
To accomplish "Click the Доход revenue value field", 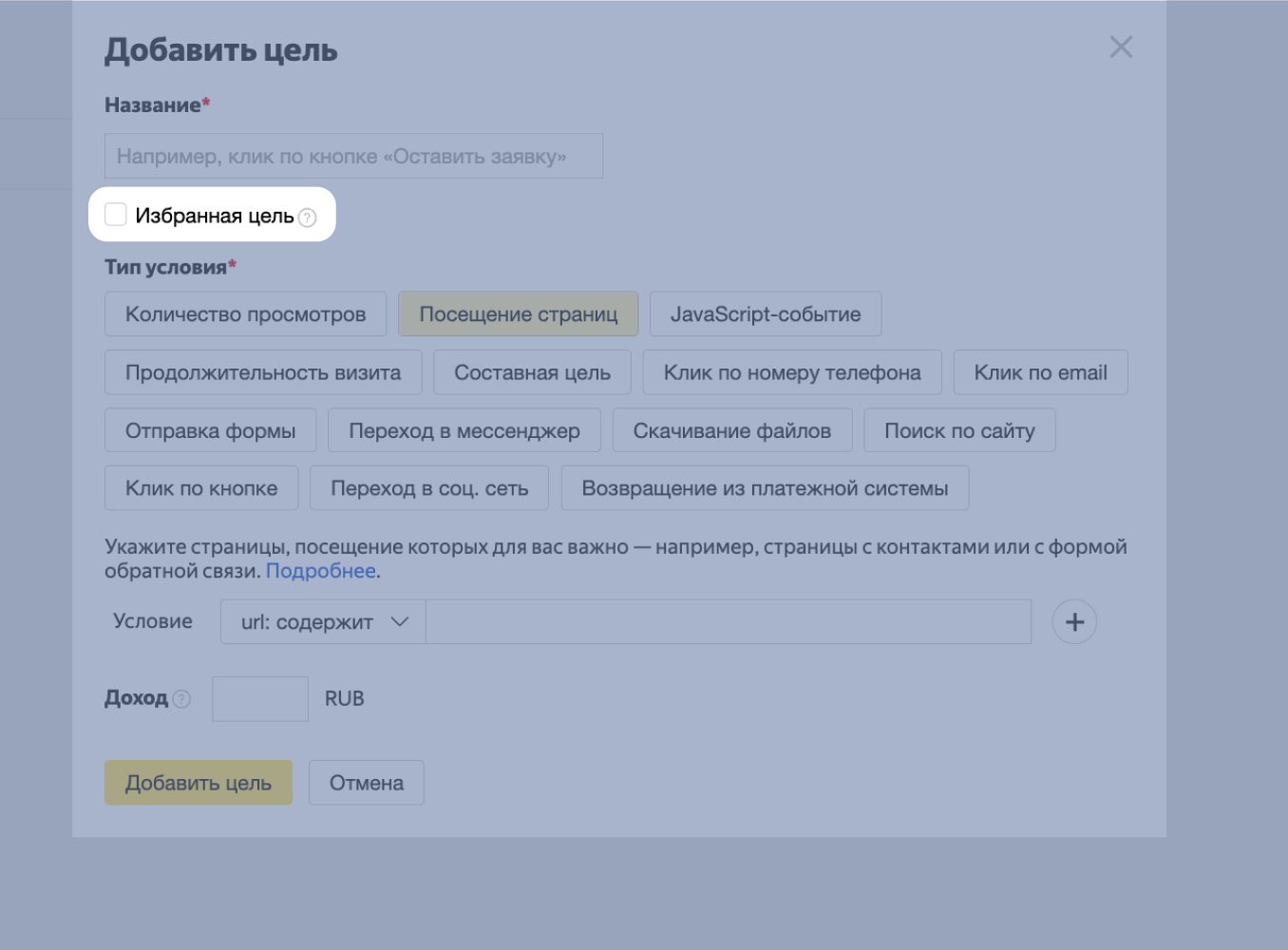I will tap(259, 698).
